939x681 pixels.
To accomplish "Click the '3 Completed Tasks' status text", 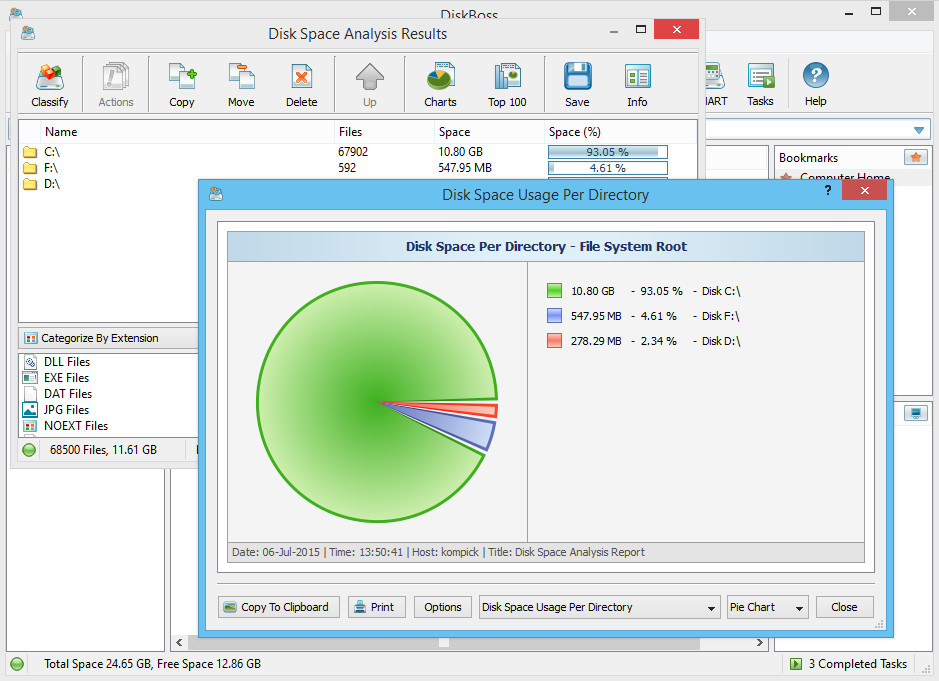I will (858, 664).
